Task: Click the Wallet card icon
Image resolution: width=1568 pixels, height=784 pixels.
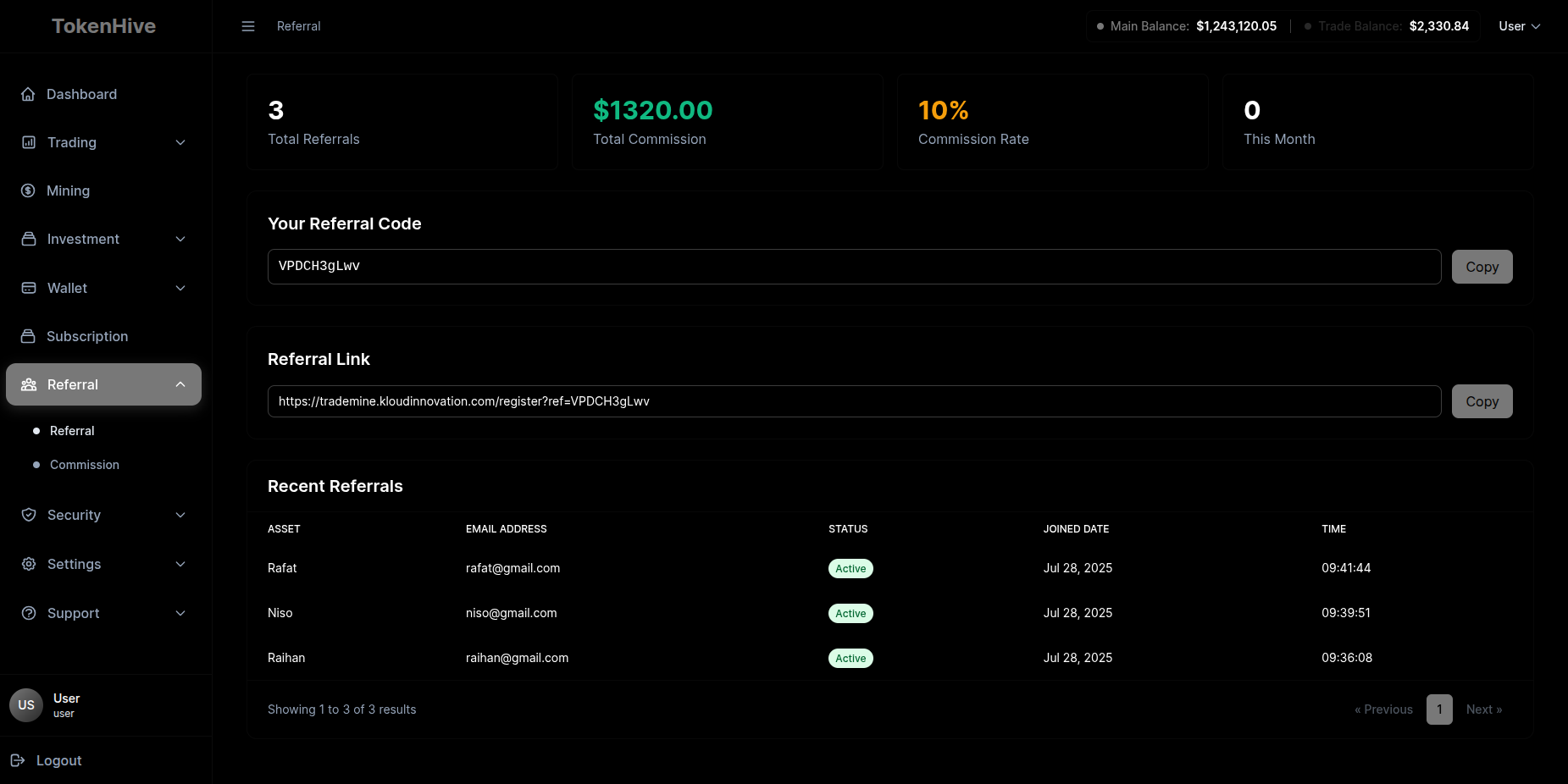Action: pyautogui.click(x=29, y=288)
